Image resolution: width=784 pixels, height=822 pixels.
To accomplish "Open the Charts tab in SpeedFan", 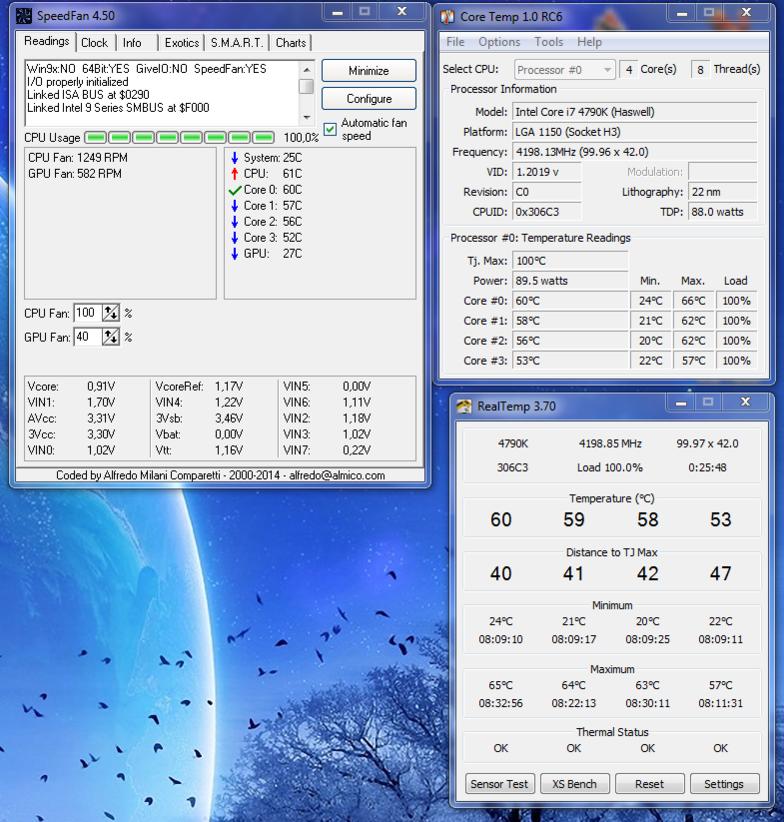I will tap(291, 43).
